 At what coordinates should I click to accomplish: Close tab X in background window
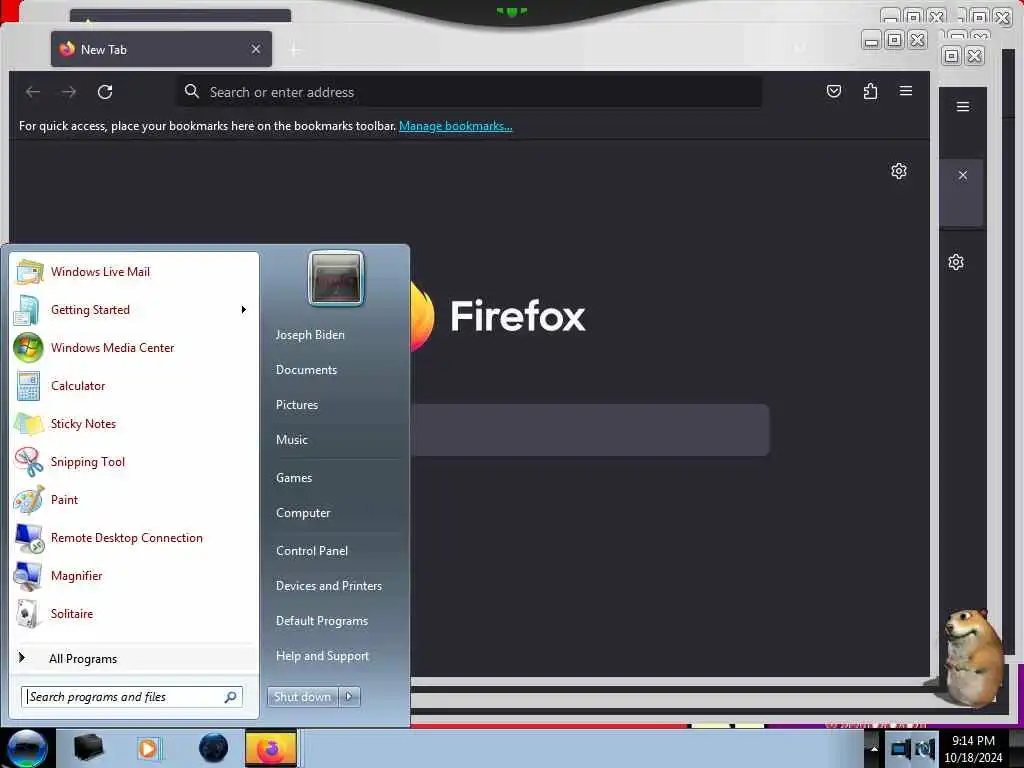pyautogui.click(x=963, y=175)
